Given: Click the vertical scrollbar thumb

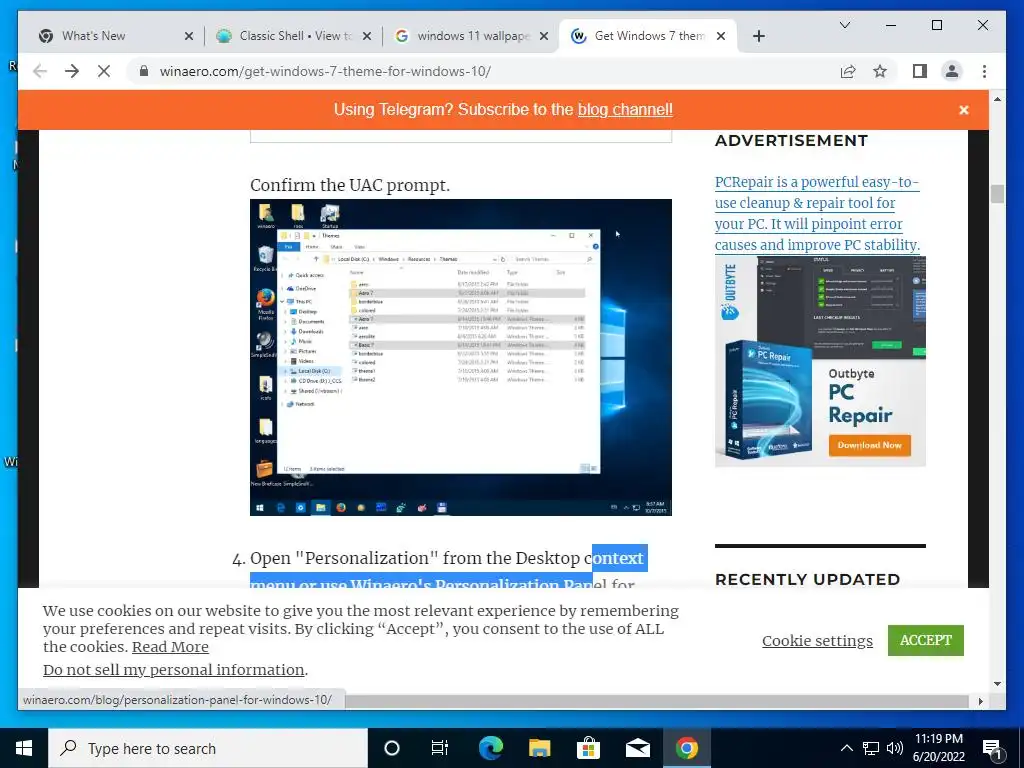Looking at the screenshot, I should (997, 194).
